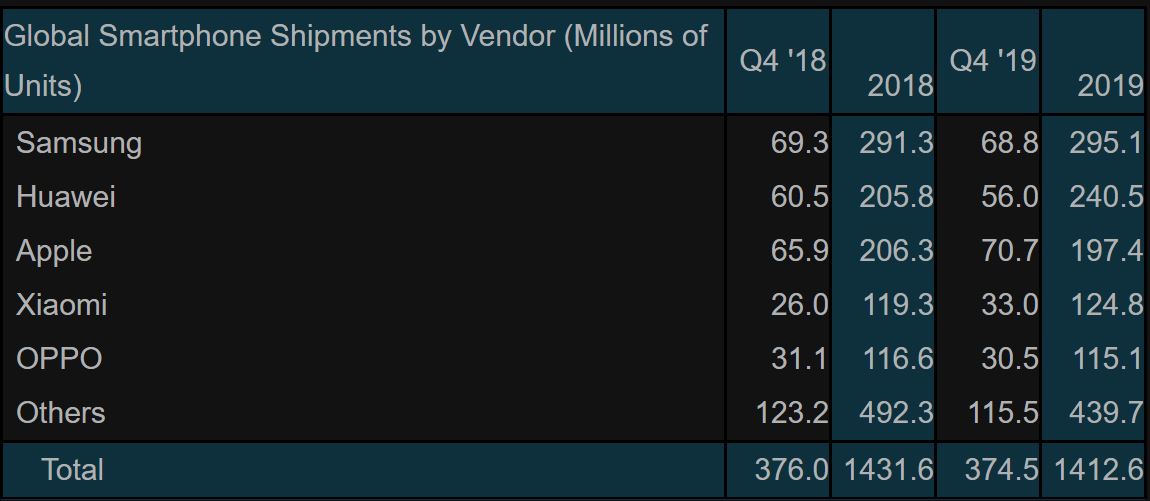Image resolution: width=1150 pixels, height=501 pixels.
Task: Select Apple's Q4 '19 value 70.7
Action: coord(1009,252)
